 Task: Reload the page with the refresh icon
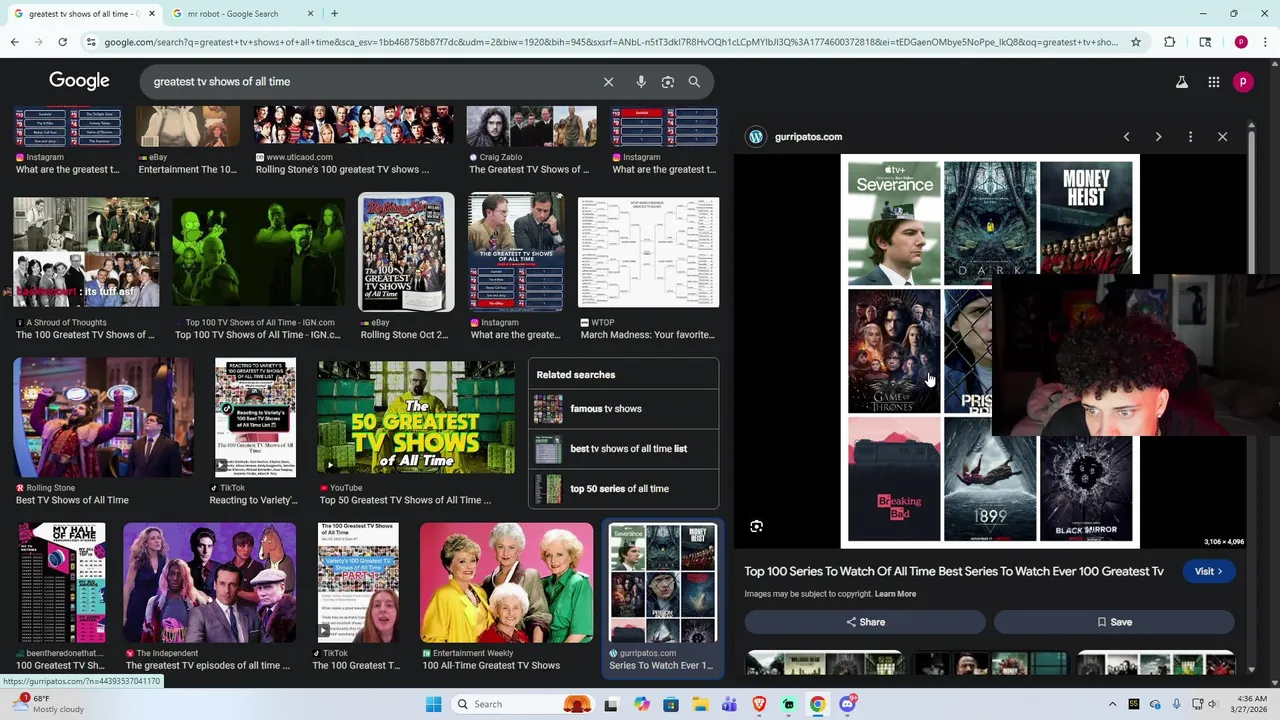coord(62,42)
